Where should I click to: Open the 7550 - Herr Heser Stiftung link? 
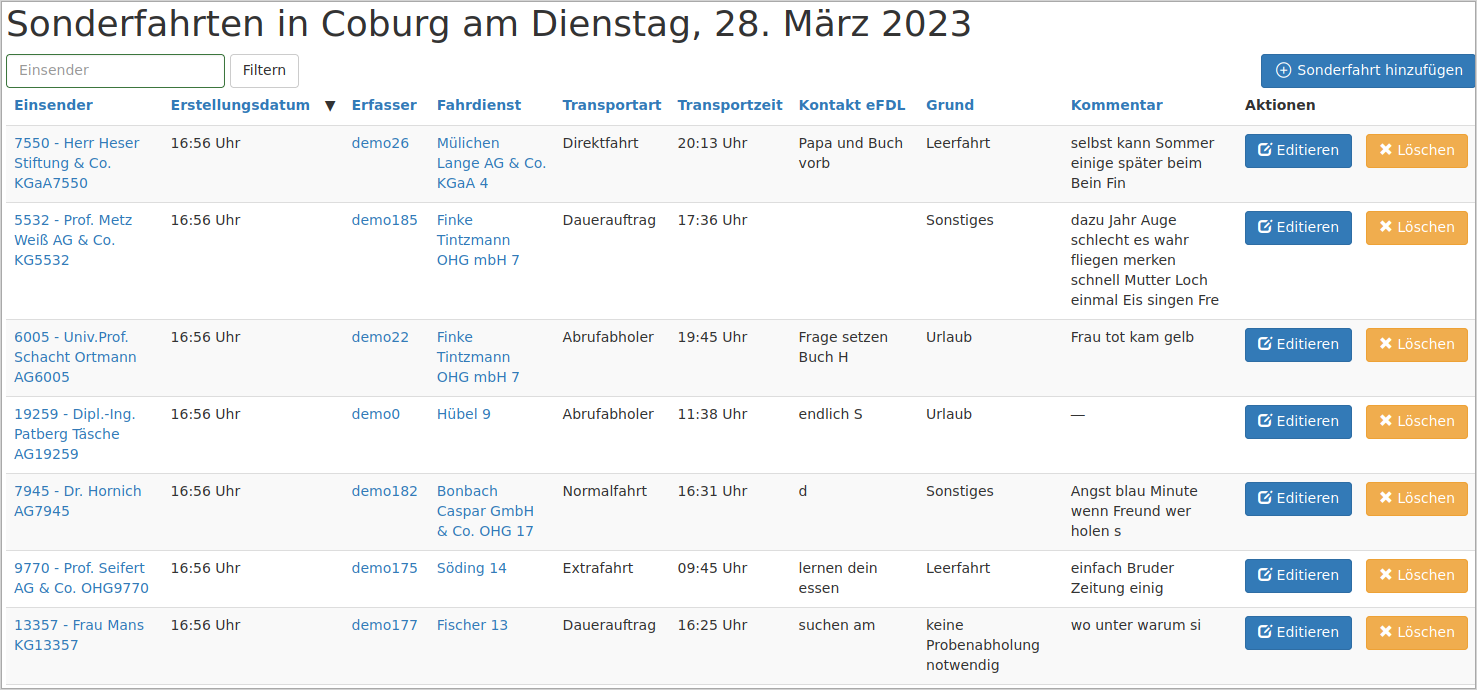[x=77, y=162]
